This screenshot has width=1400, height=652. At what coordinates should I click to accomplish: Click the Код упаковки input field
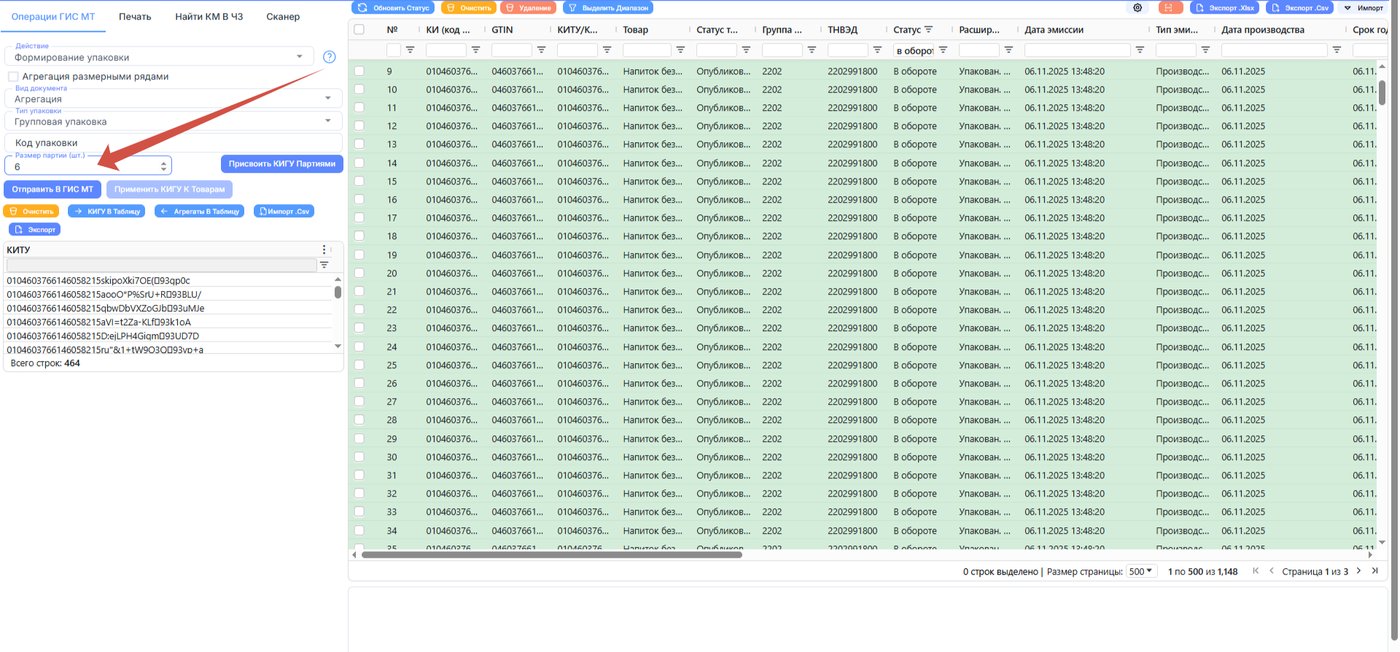click(173, 143)
